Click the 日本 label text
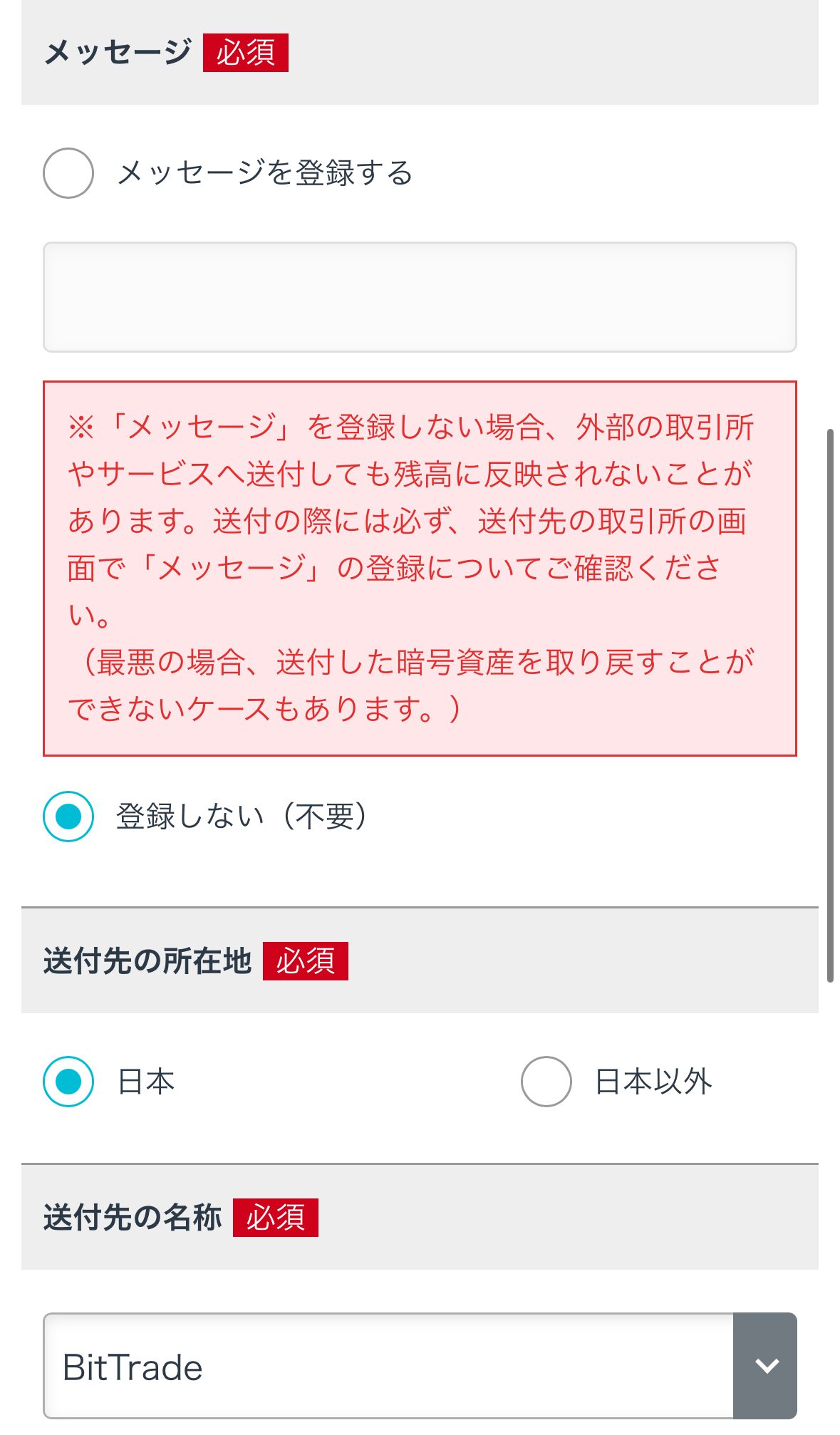 pyautogui.click(x=146, y=1082)
